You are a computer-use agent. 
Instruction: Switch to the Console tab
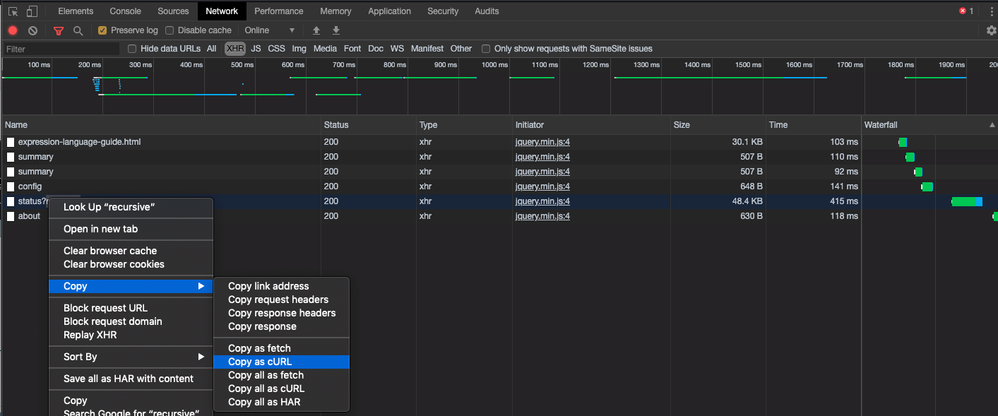tap(125, 11)
